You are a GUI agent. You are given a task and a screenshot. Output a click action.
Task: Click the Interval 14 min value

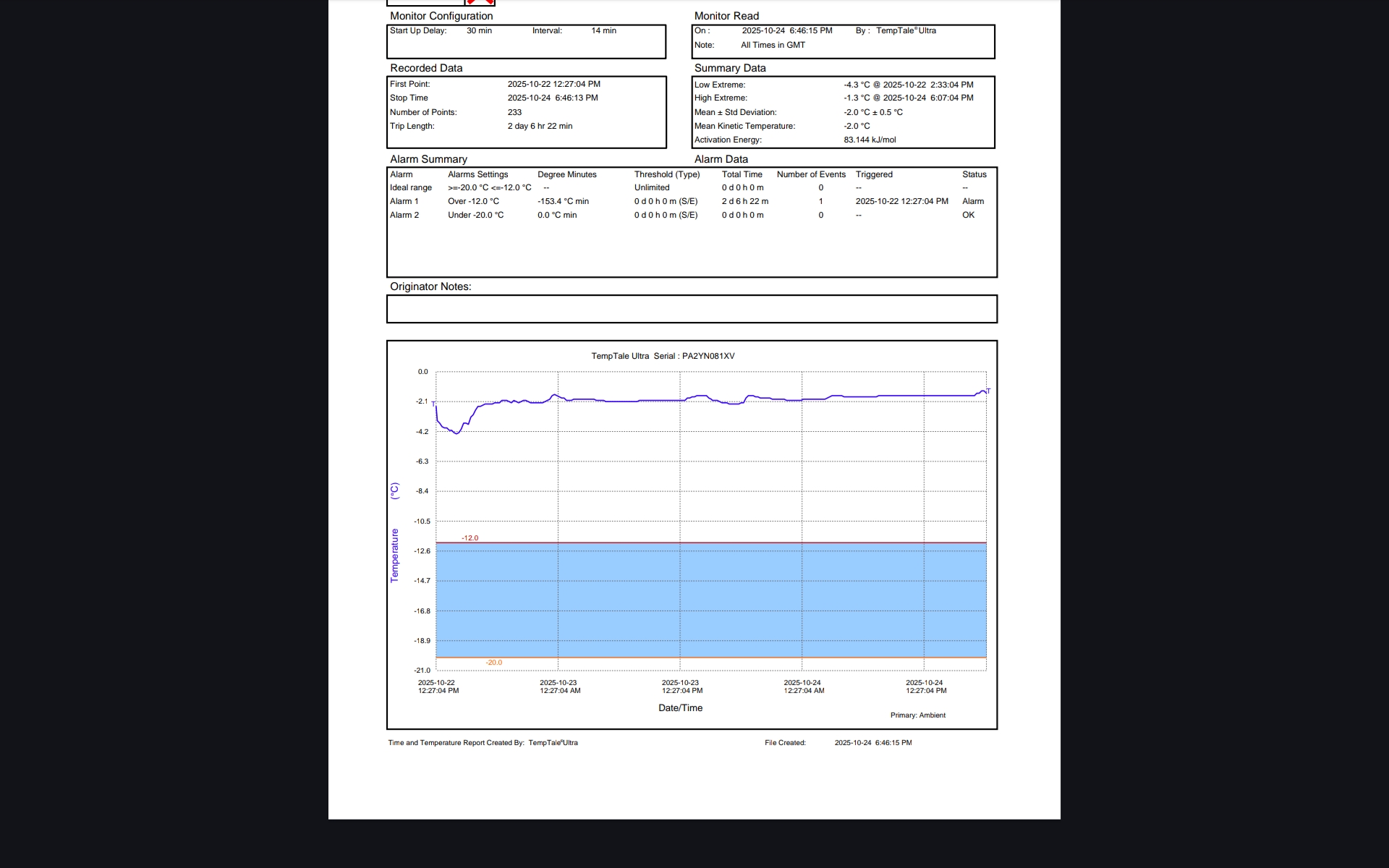(x=603, y=31)
